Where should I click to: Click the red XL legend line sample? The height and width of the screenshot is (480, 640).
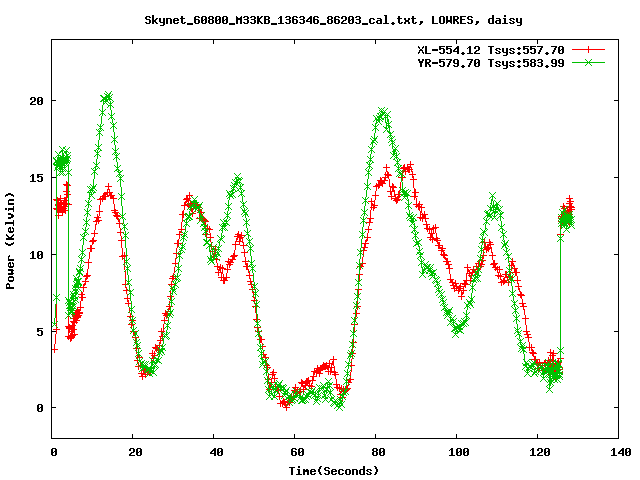[588, 50]
